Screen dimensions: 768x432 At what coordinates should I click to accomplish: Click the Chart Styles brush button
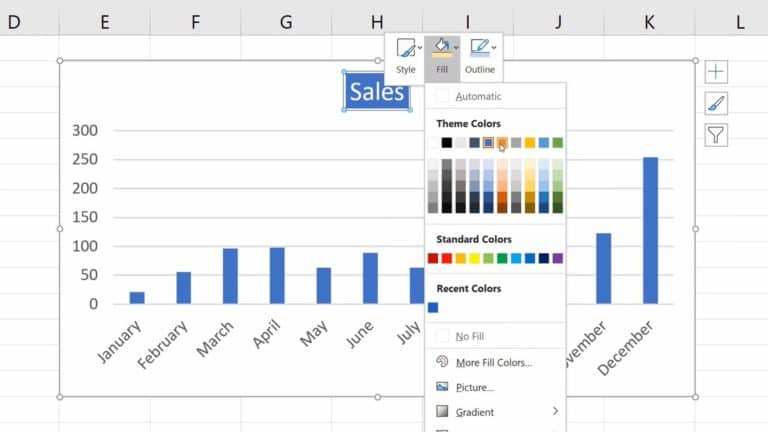(716, 103)
